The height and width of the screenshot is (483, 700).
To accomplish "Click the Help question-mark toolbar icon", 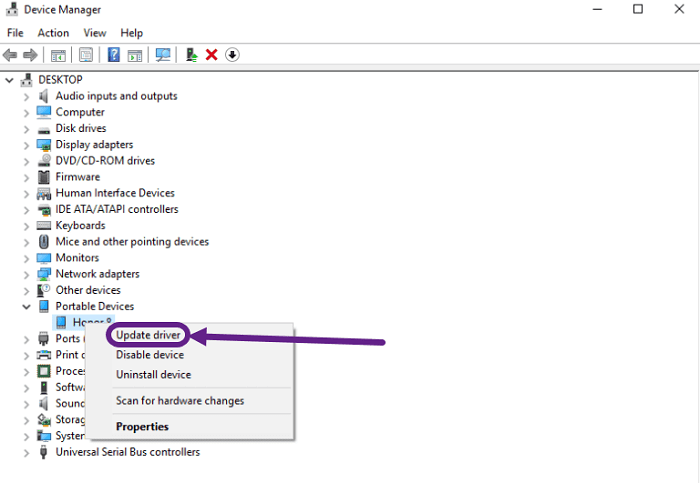I will pyautogui.click(x=114, y=55).
